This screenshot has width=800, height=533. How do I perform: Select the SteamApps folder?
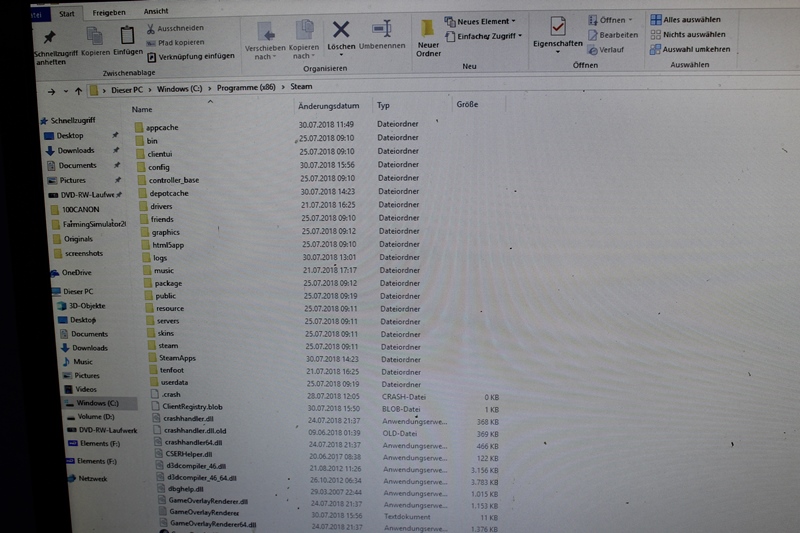pos(172,359)
